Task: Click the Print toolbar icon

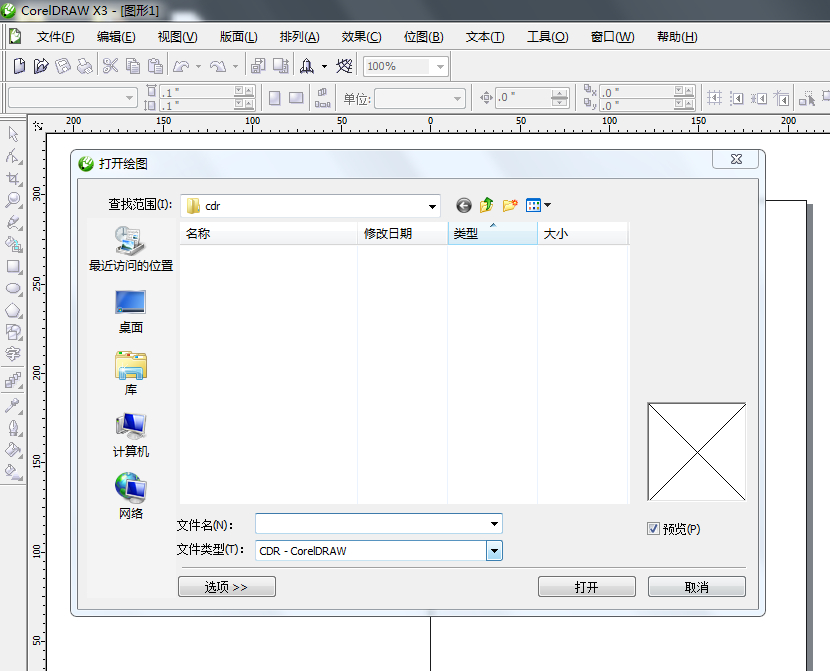Action: point(85,66)
